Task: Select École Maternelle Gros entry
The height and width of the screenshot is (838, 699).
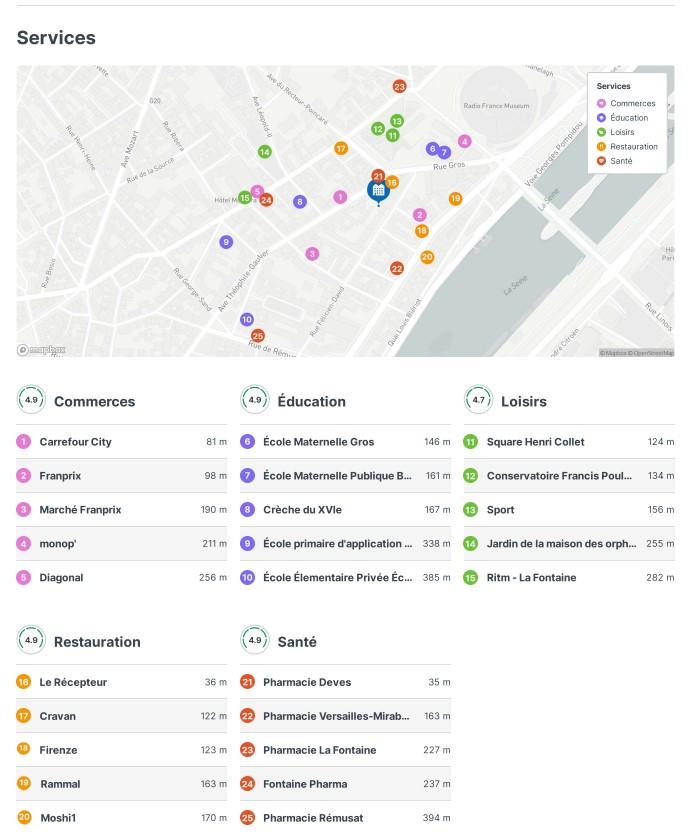Action: pyautogui.click(x=318, y=442)
